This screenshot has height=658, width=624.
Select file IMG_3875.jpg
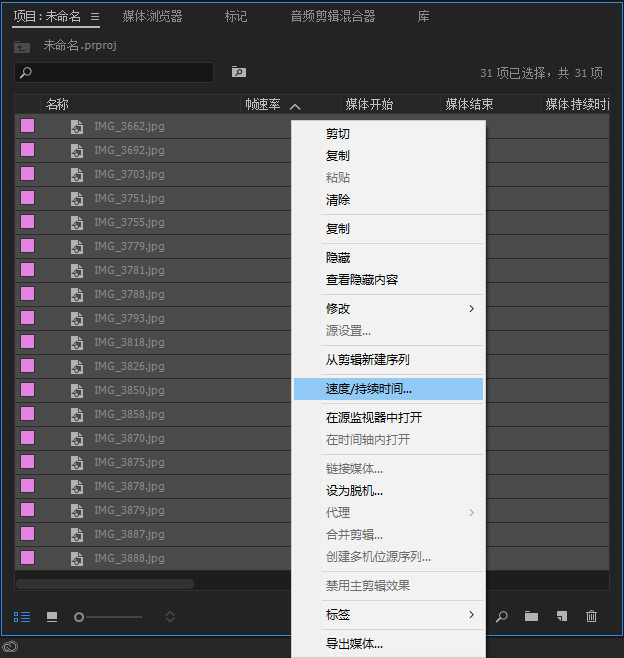coord(129,462)
